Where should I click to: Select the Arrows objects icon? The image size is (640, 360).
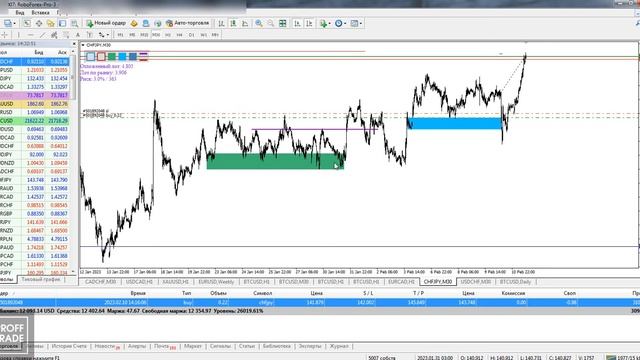click(x=102, y=35)
